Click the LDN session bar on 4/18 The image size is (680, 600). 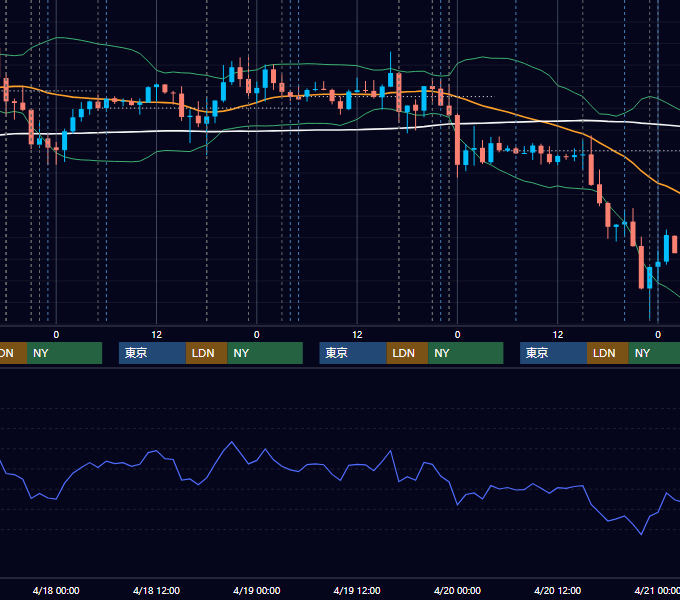[206, 353]
